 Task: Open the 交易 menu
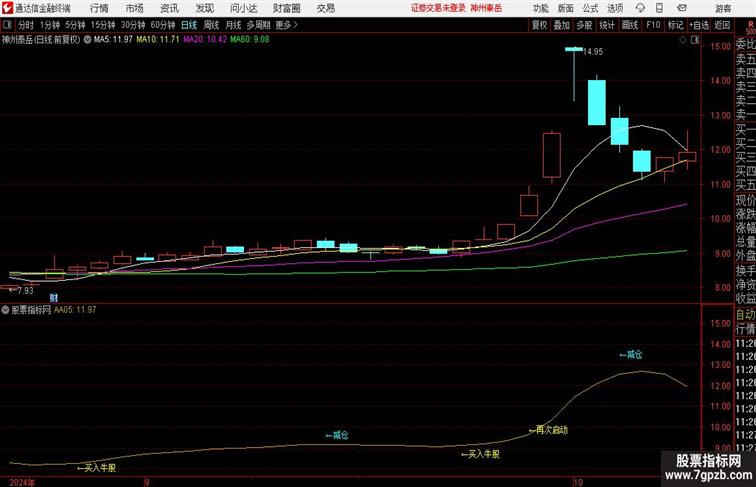tap(325, 8)
